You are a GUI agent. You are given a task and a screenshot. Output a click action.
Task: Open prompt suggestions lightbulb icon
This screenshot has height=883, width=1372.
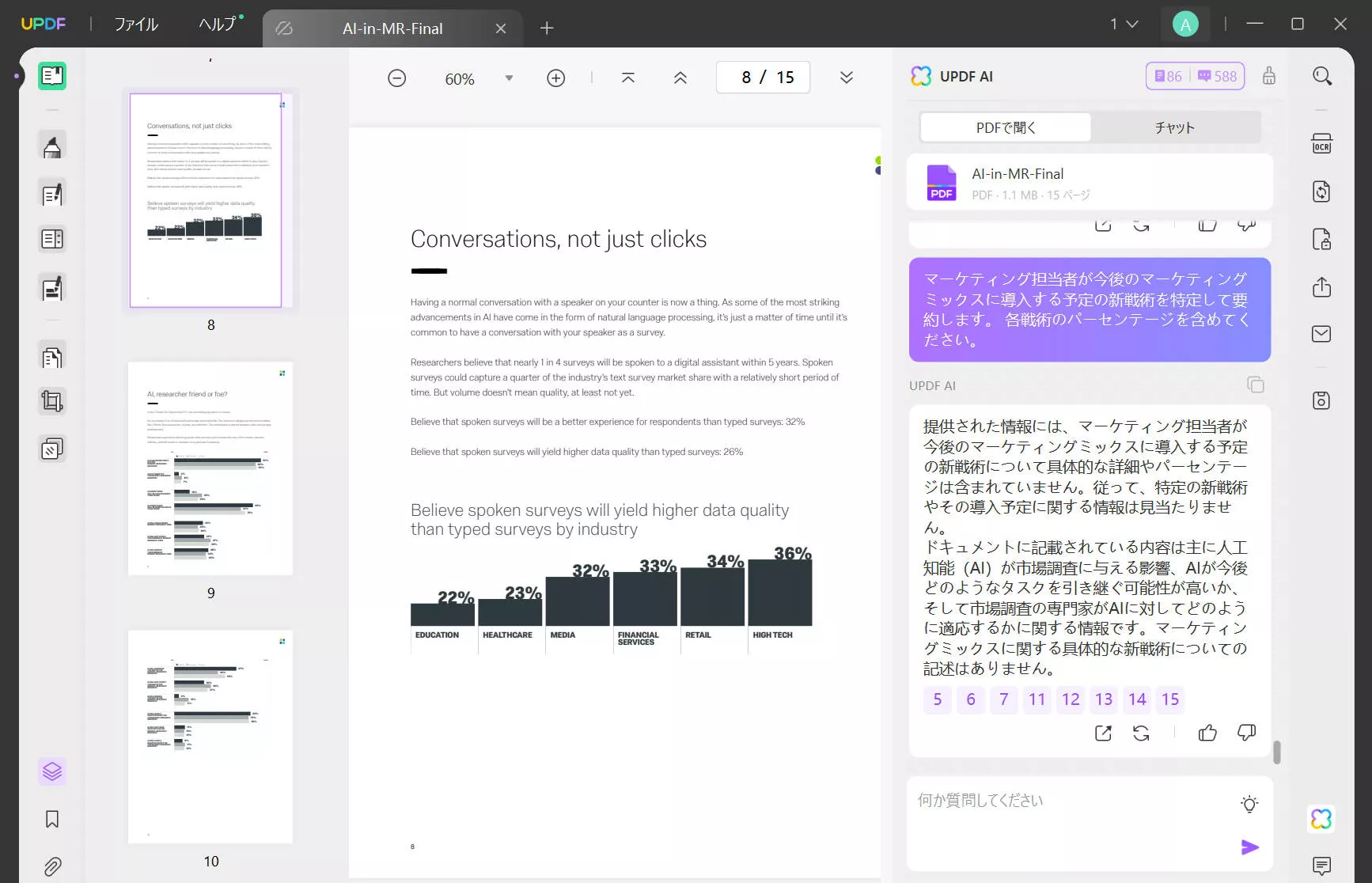pos(1249,804)
